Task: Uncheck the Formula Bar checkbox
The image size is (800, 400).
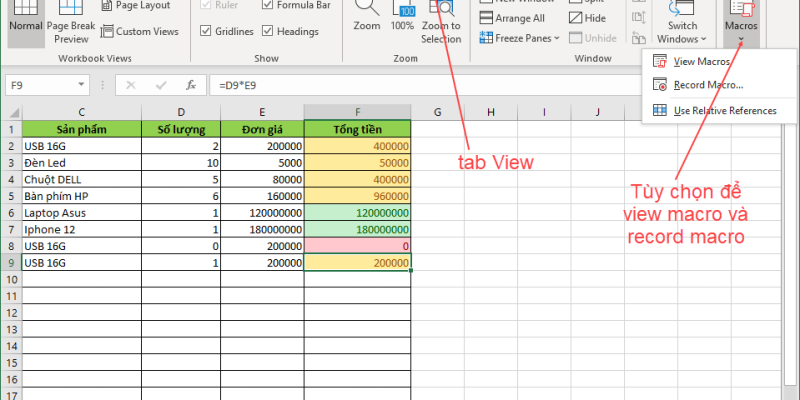Action: pos(268,5)
